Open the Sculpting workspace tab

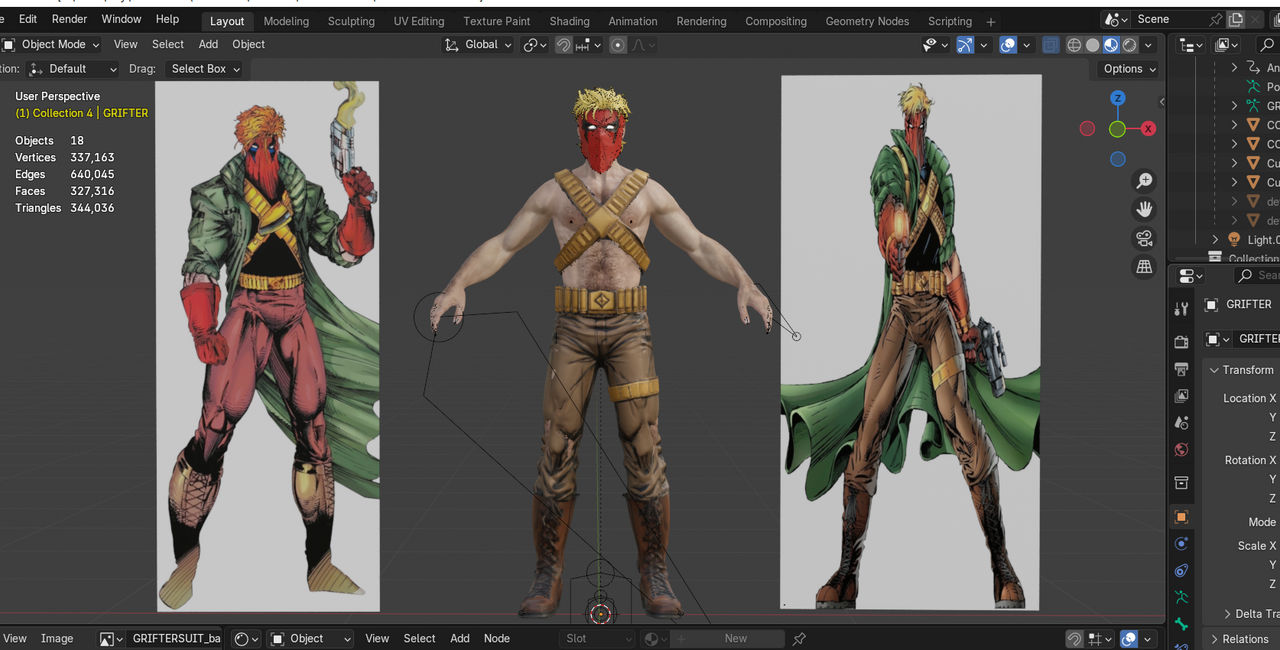coord(351,21)
